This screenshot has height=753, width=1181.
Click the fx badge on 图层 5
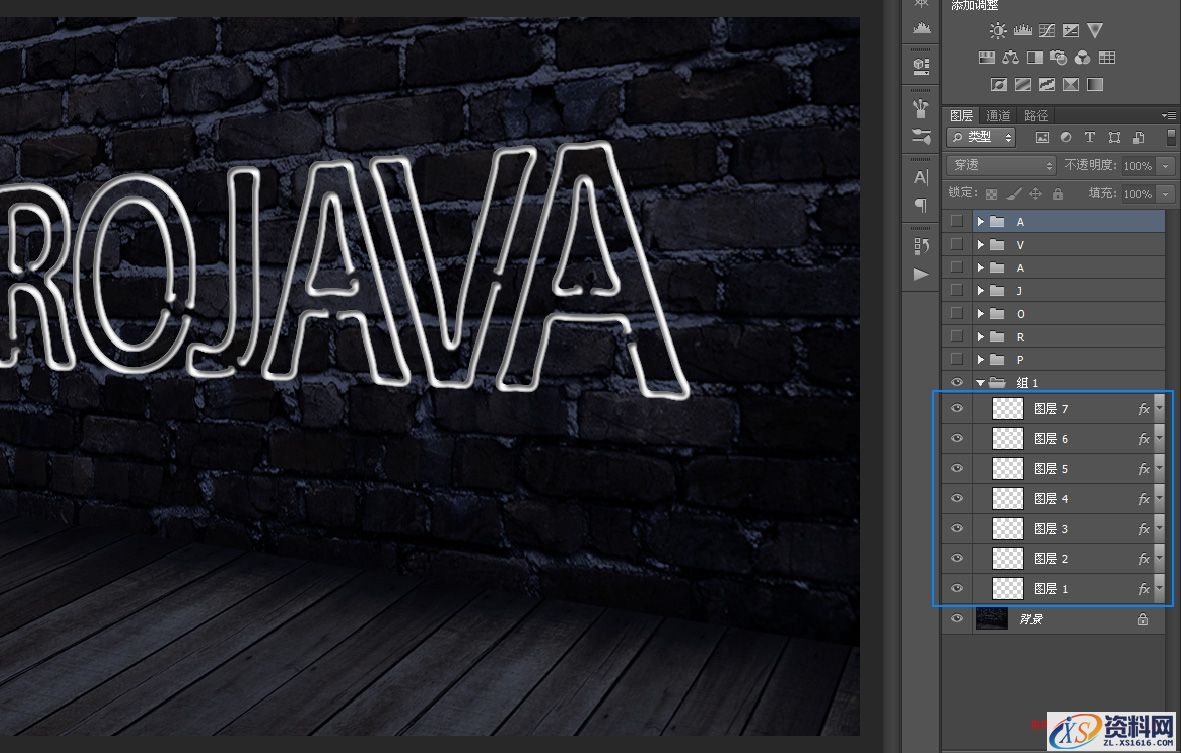(x=1144, y=469)
